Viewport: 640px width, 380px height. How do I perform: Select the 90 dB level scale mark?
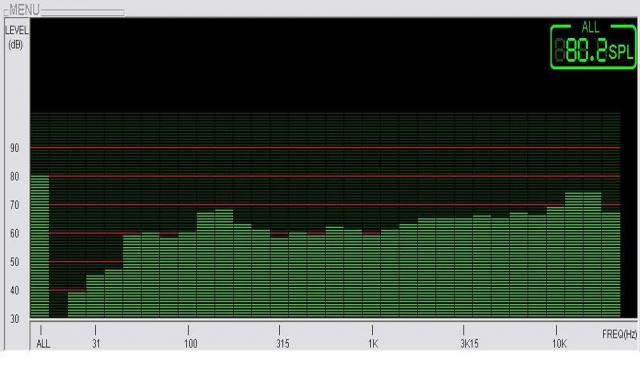[15, 148]
